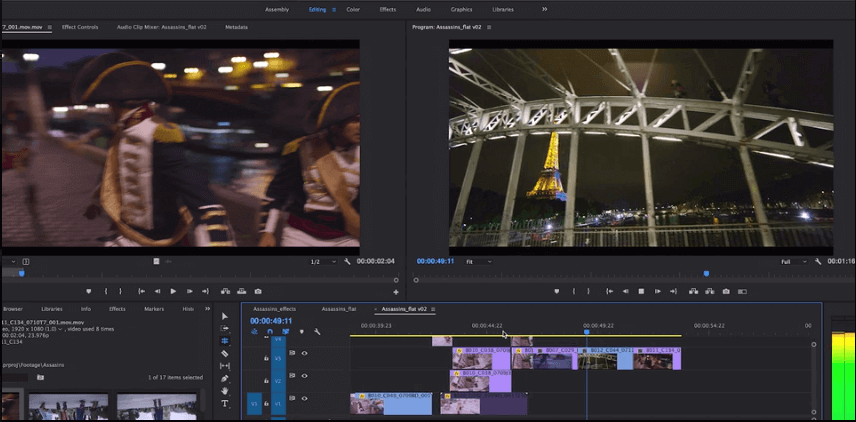Open Source monitor 1/2 resolution dropdown
This screenshot has height=422, width=856.
click(x=323, y=262)
